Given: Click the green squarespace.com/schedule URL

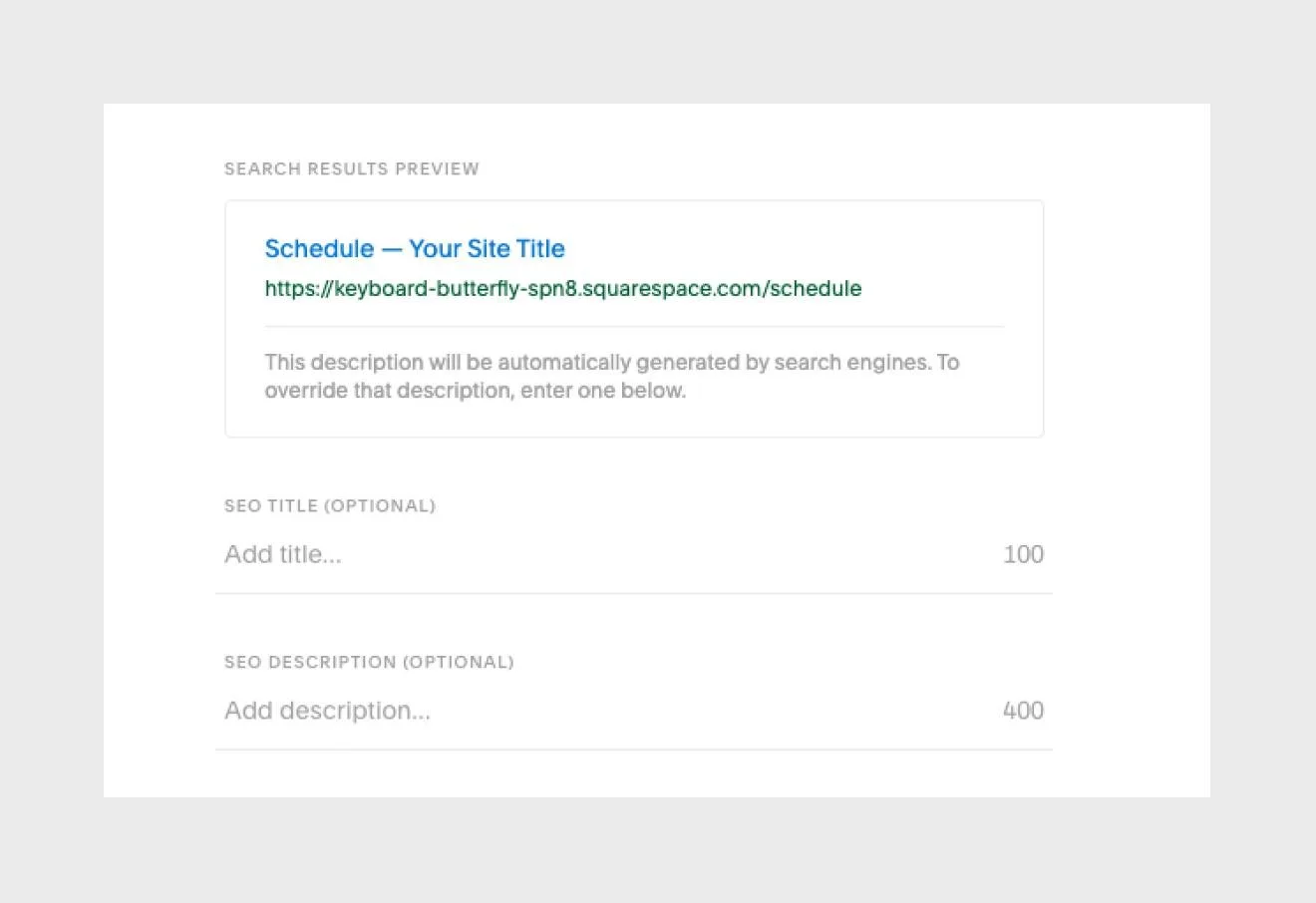Looking at the screenshot, I should point(562,289).
